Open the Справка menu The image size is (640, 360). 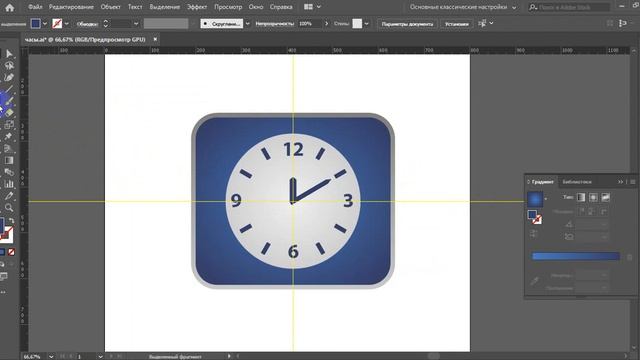click(x=281, y=7)
